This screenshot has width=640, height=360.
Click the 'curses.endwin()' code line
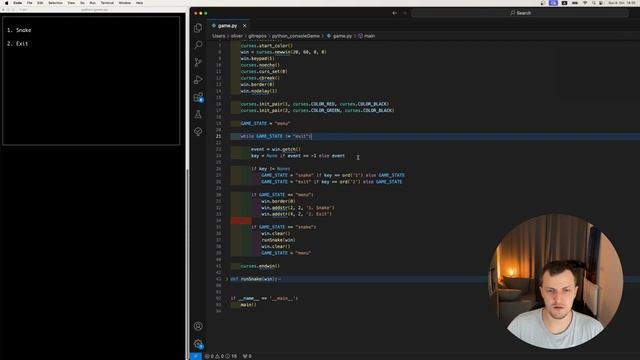260,266
